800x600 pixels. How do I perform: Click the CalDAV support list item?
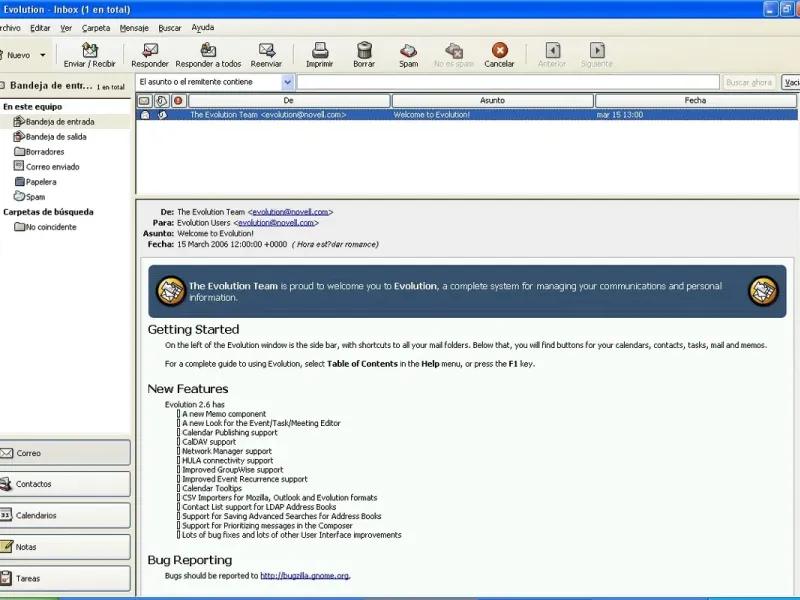coord(209,442)
